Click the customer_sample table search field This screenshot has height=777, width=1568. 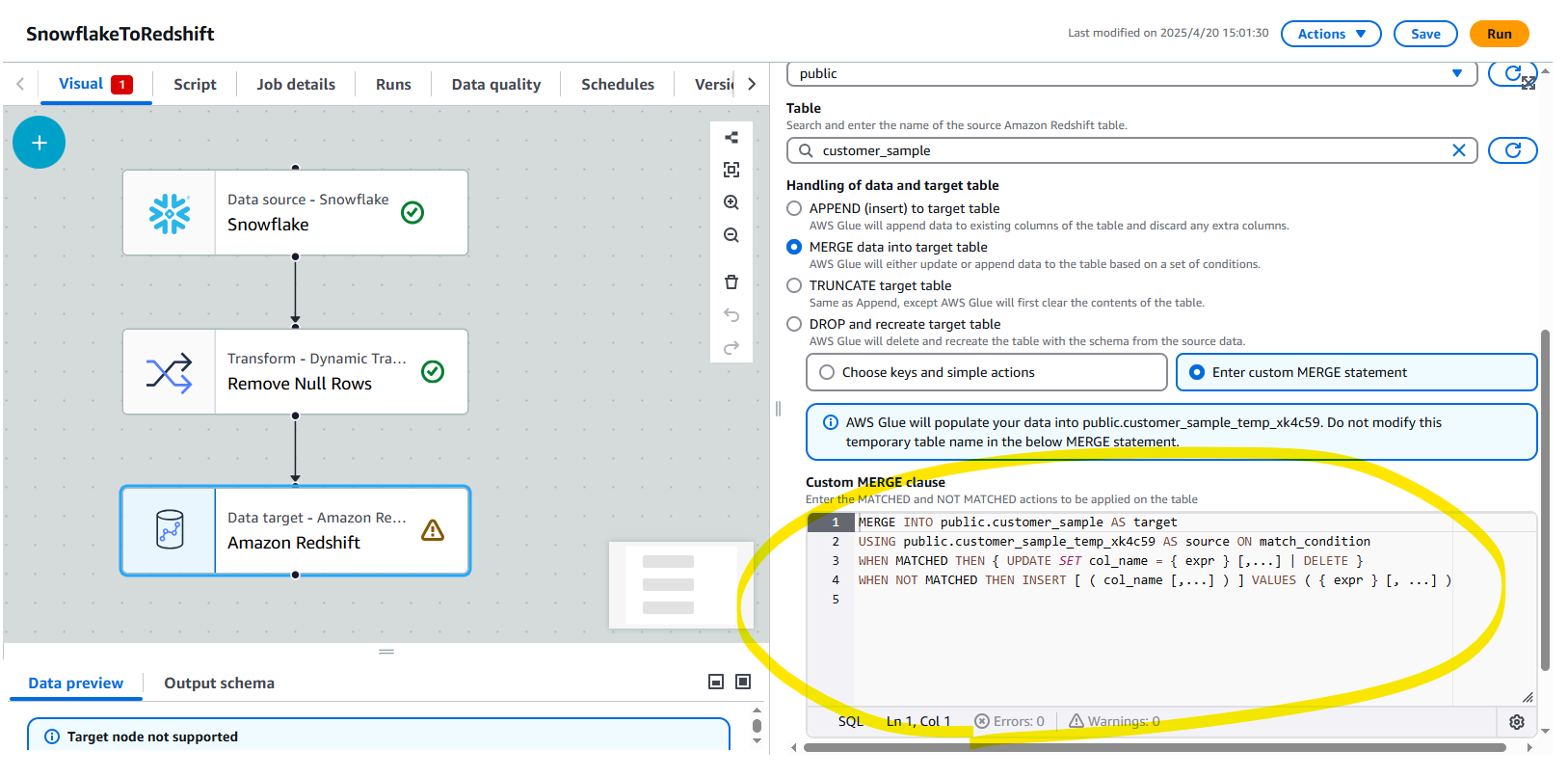click(1131, 150)
